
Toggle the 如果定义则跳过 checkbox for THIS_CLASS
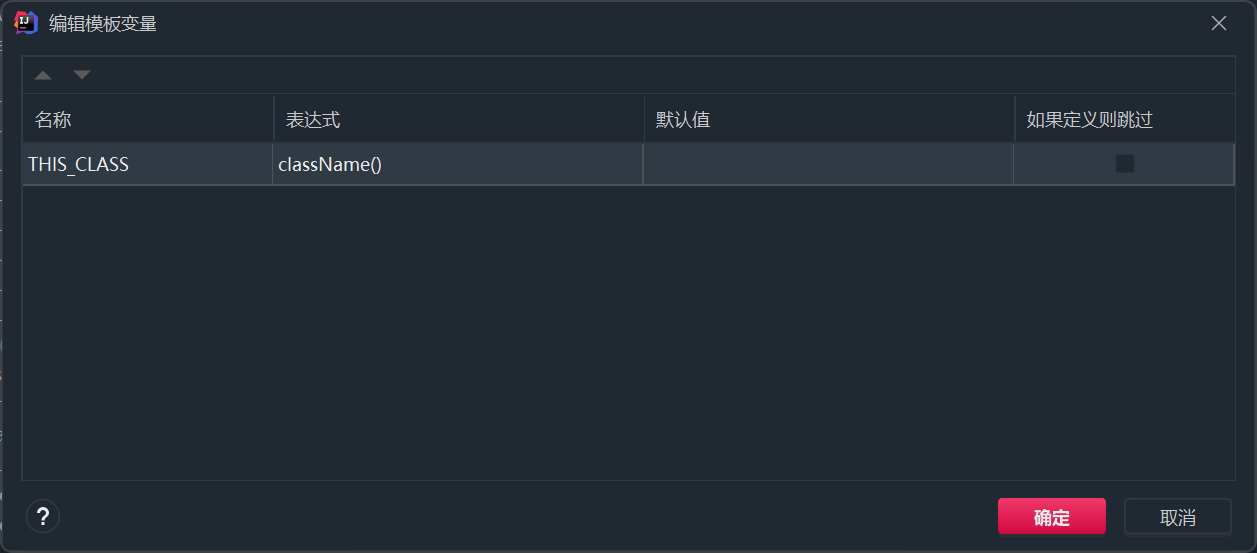click(1125, 164)
